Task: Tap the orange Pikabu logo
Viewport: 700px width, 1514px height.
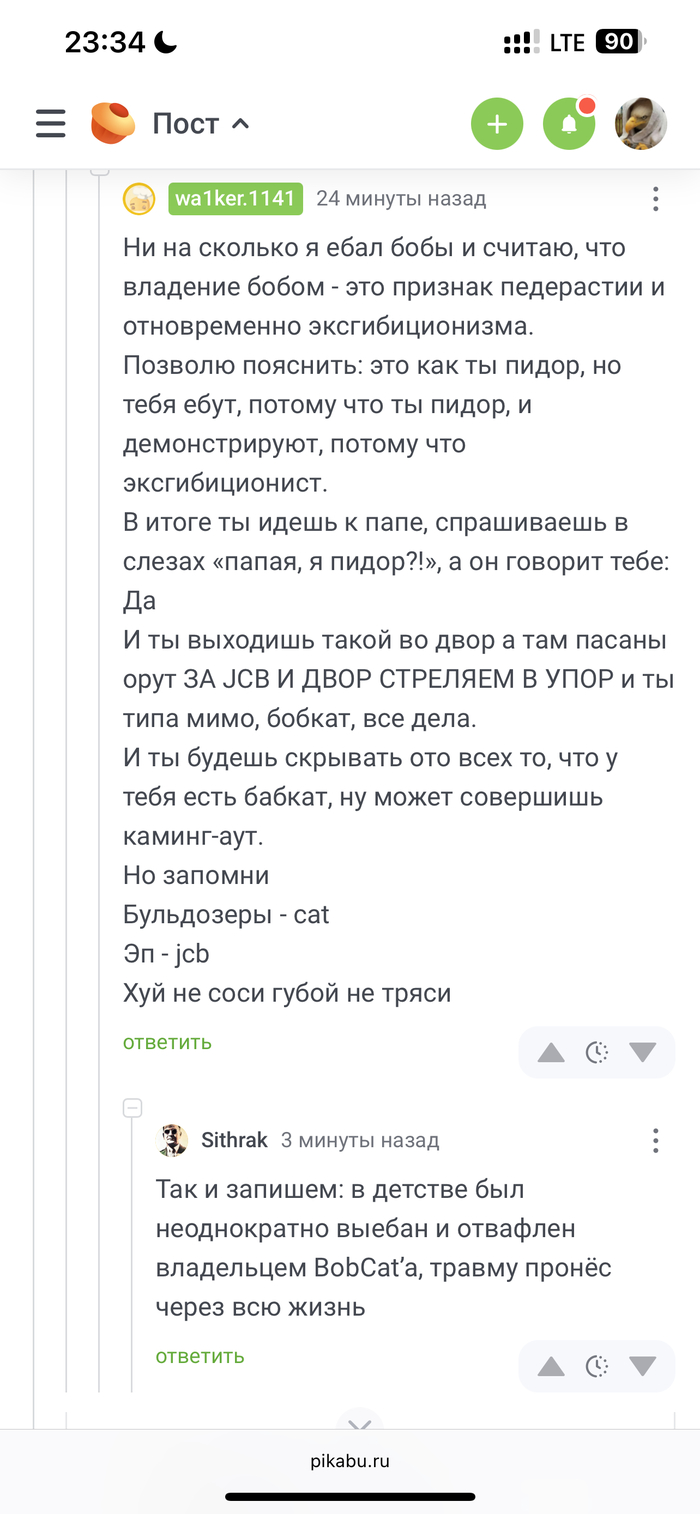Action: pyautogui.click(x=113, y=124)
